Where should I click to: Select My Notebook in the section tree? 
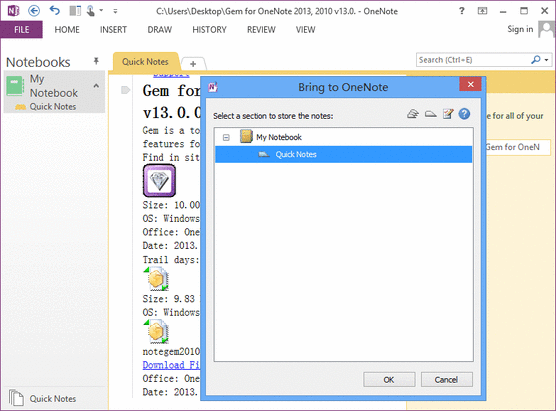[278, 137]
